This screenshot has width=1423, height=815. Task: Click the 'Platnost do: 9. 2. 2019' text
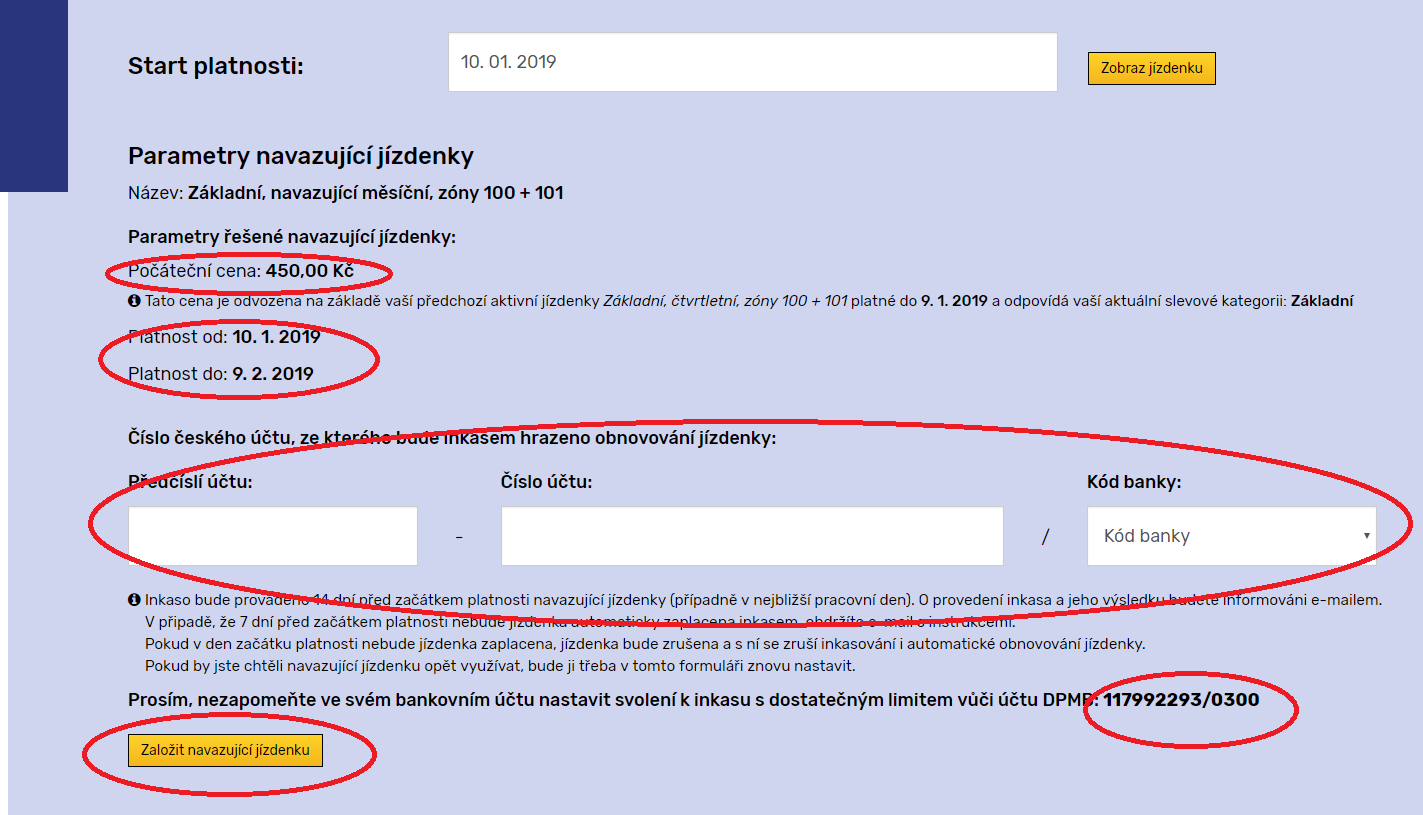pyautogui.click(x=221, y=374)
